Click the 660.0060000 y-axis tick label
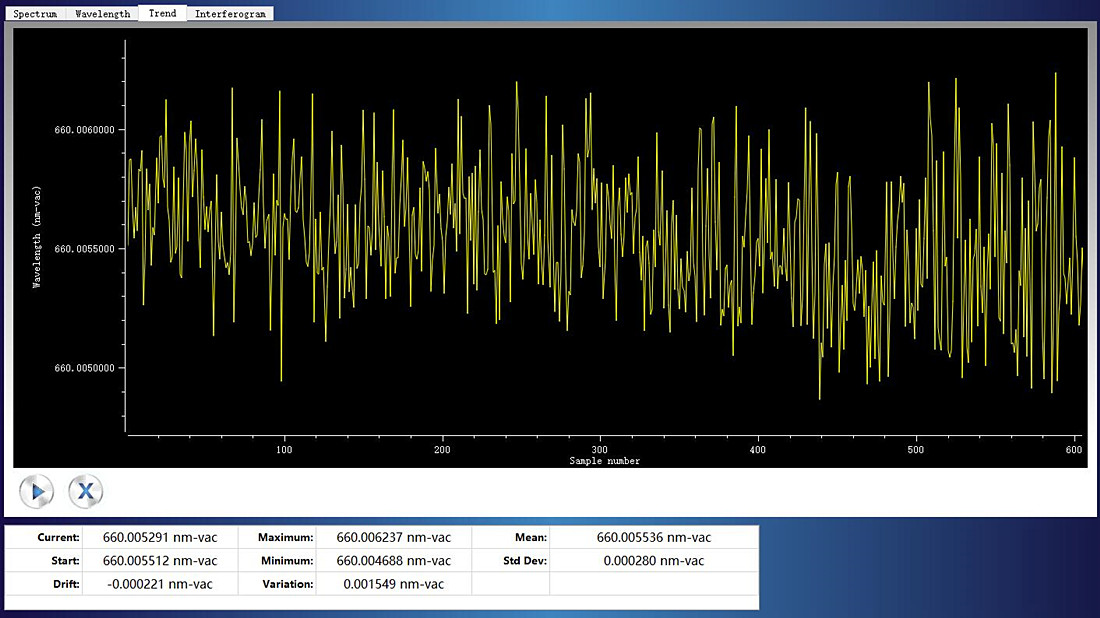Viewport: 1100px width, 618px height. tap(84, 130)
